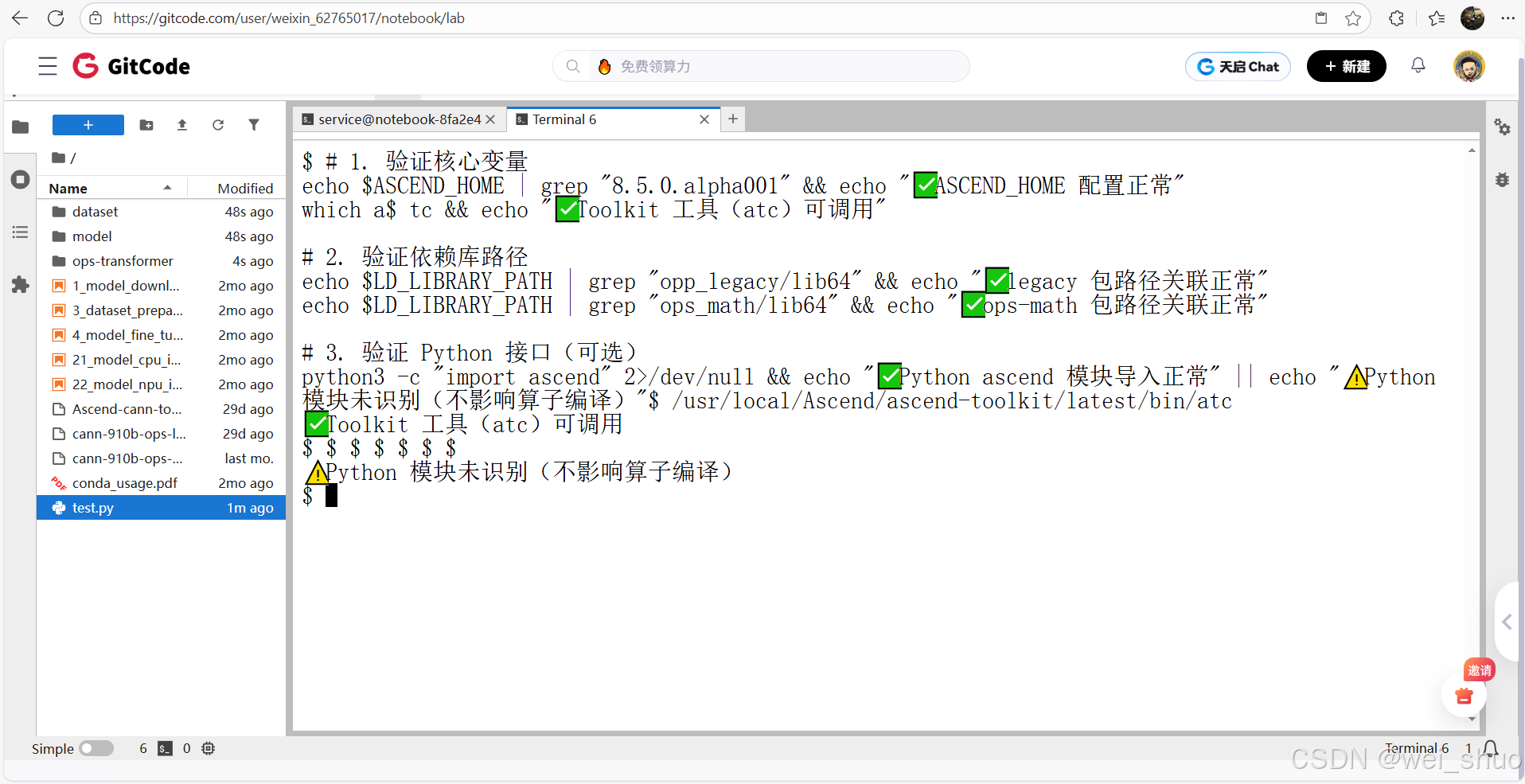
Task: Bookmark this page with the star icon
Action: tap(1353, 18)
